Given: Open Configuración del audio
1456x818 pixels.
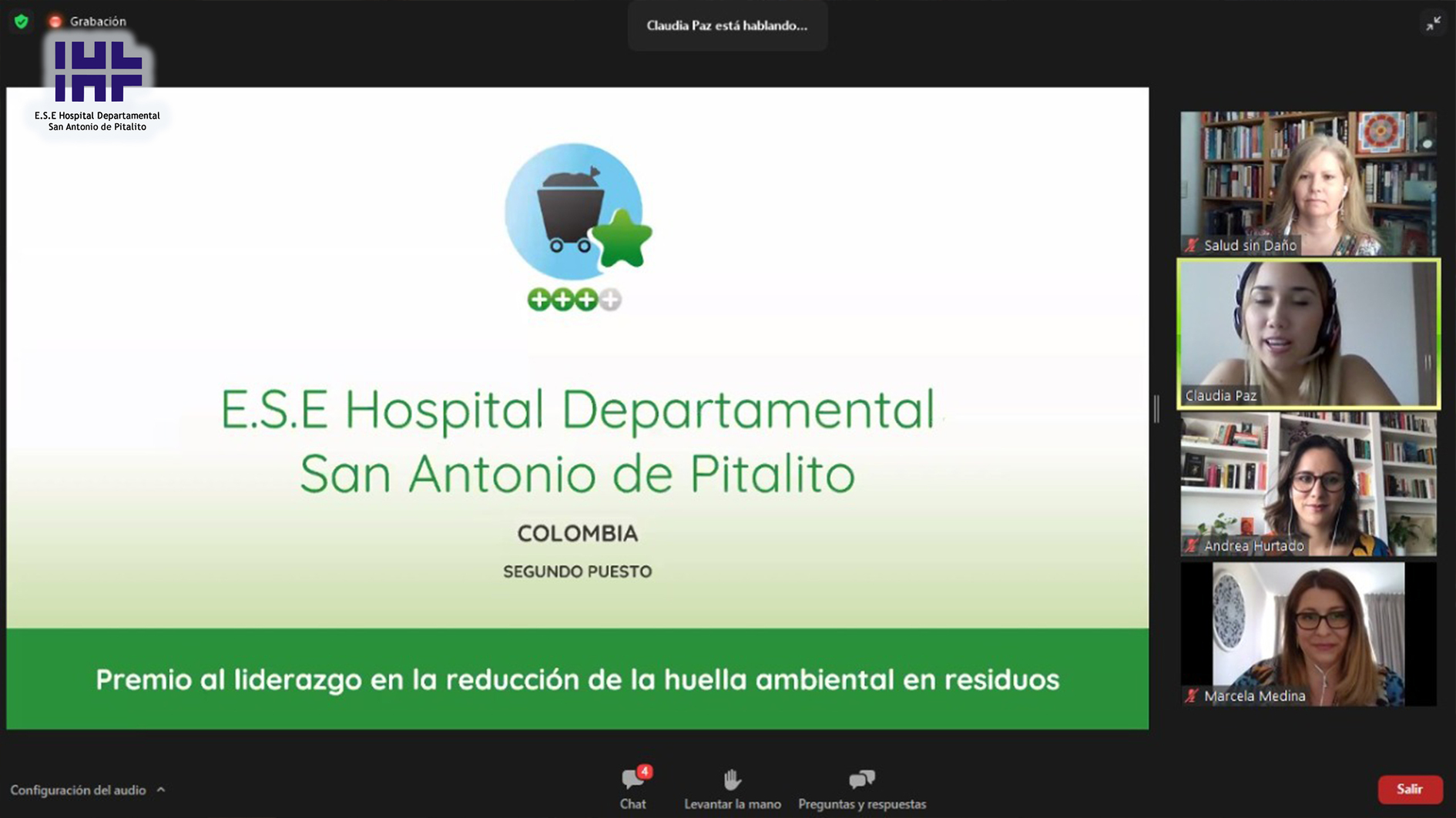Looking at the screenshot, I should (x=78, y=790).
